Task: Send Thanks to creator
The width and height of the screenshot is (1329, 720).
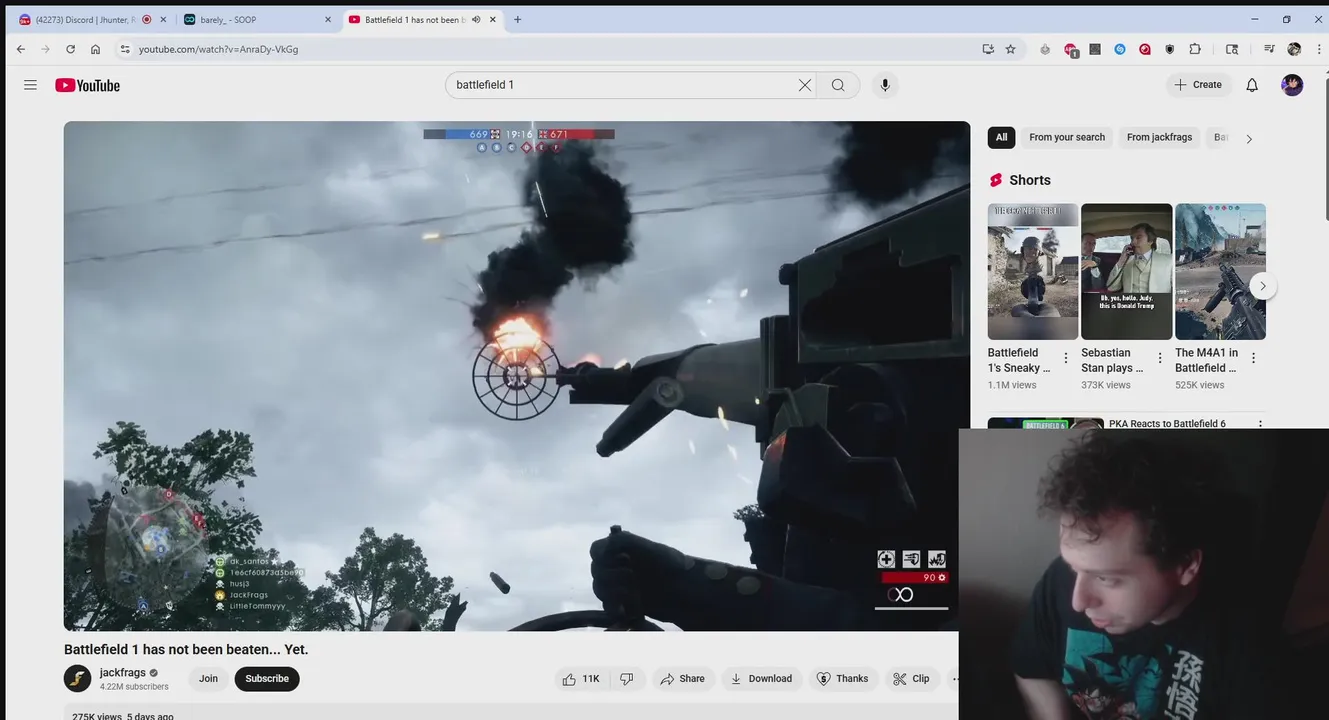Action: tap(842, 679)
